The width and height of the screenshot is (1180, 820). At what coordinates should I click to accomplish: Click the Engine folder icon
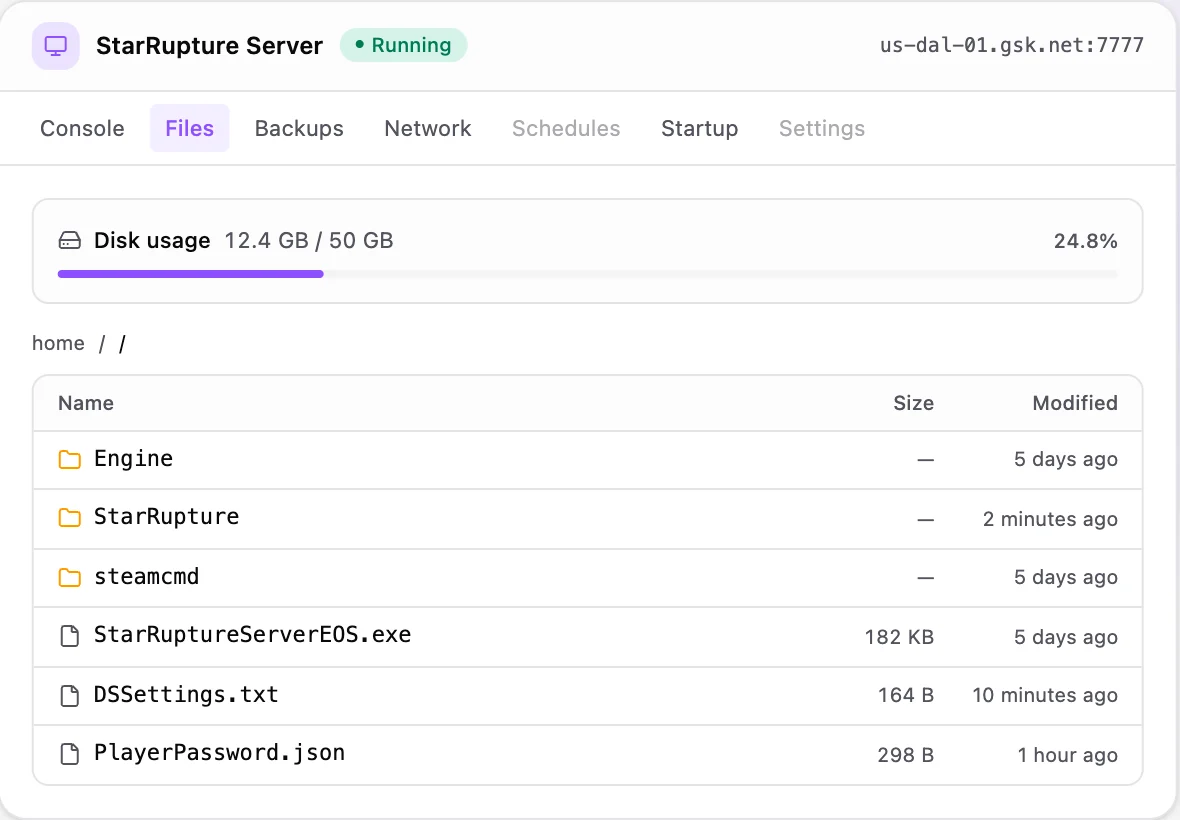coord(69,459)
